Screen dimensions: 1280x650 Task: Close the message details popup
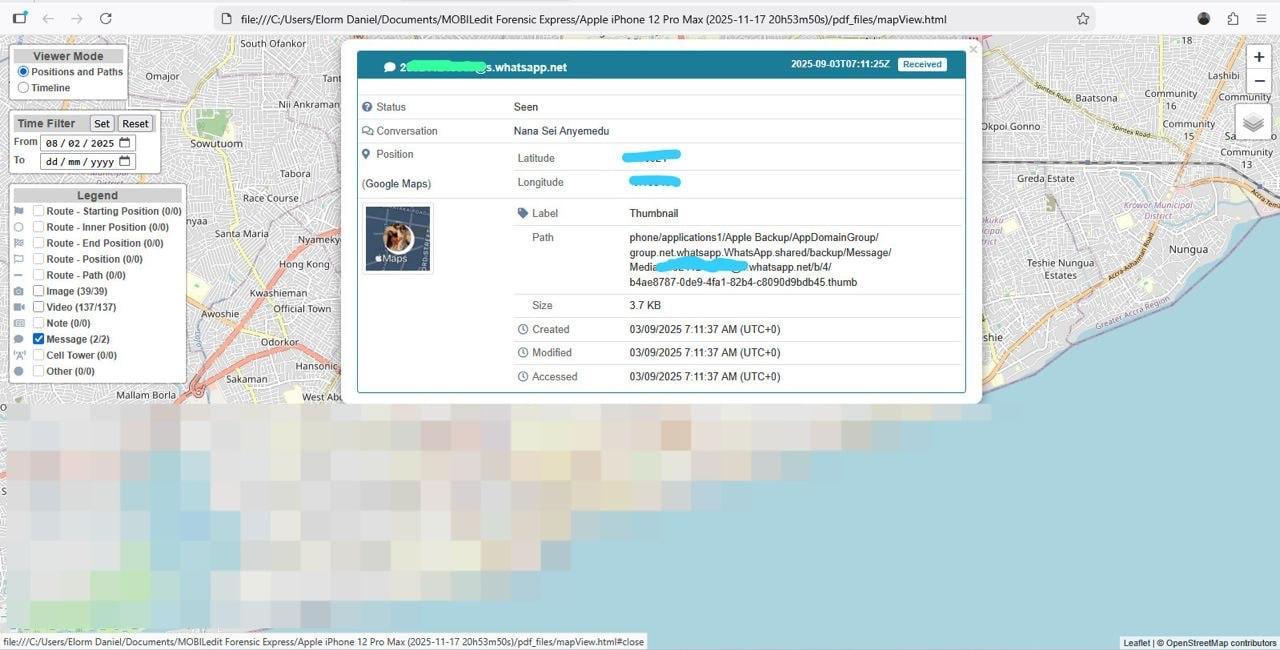(x=973, y=49)
